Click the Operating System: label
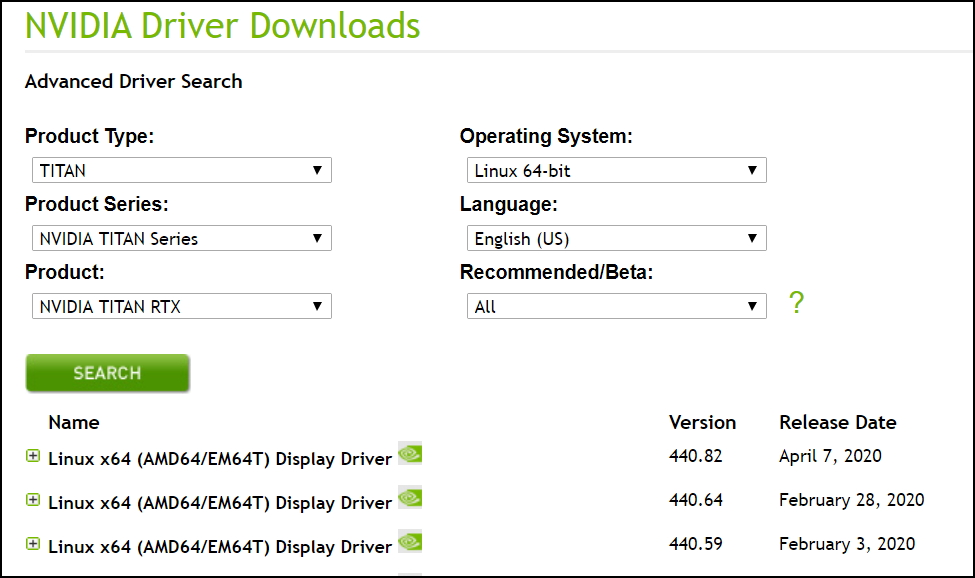Viewport: 975px width, 578px height. (x=546, y=136)
